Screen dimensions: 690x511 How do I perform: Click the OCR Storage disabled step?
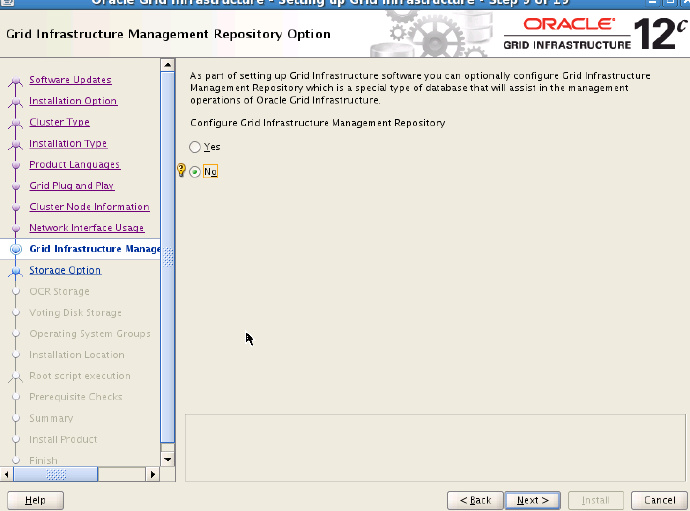click(59, 291)
